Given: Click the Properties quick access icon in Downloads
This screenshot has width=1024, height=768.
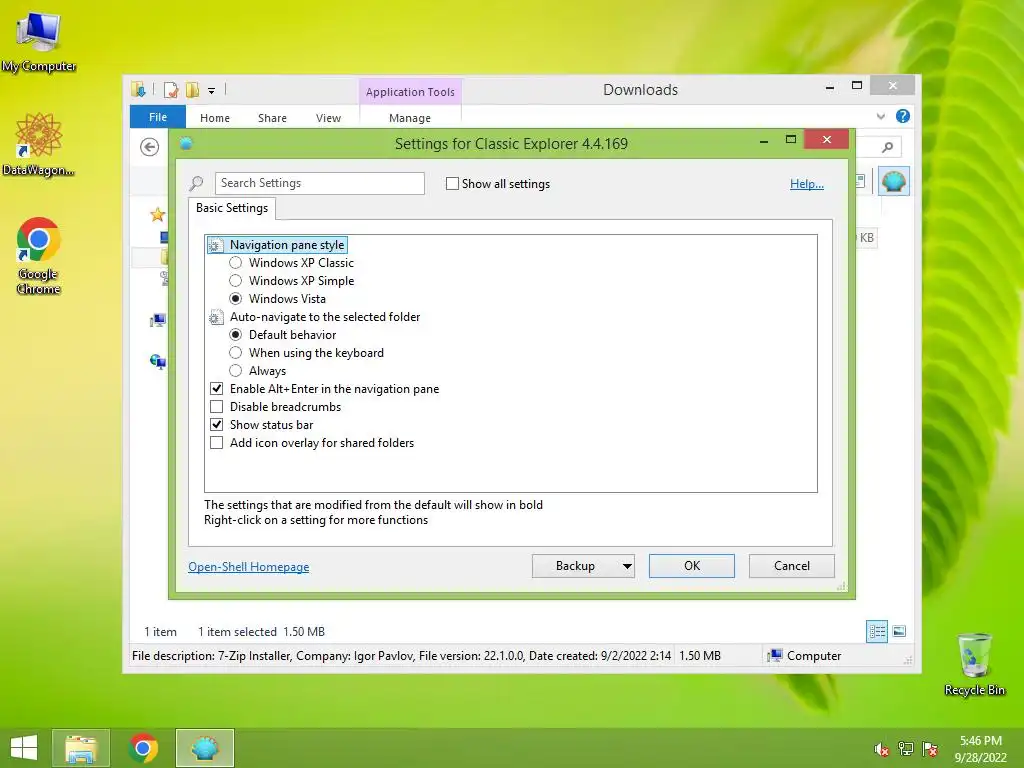Looking at the screenshot, I should point(171,90).
